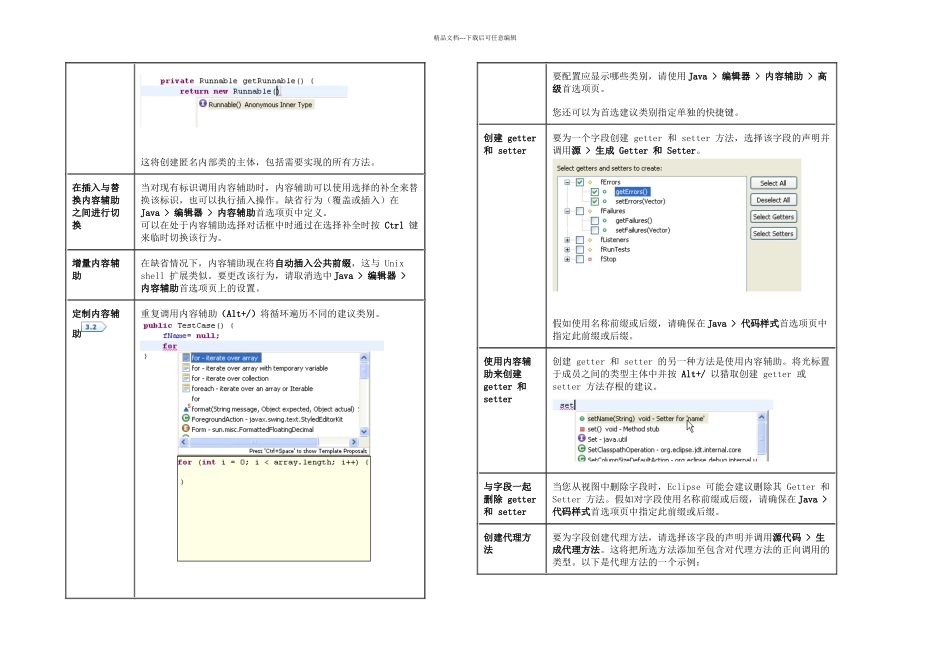The height and width of the screenshot is (672, 950).
Task: Click the fErrors field diamond icon
Action: point(590,182)
